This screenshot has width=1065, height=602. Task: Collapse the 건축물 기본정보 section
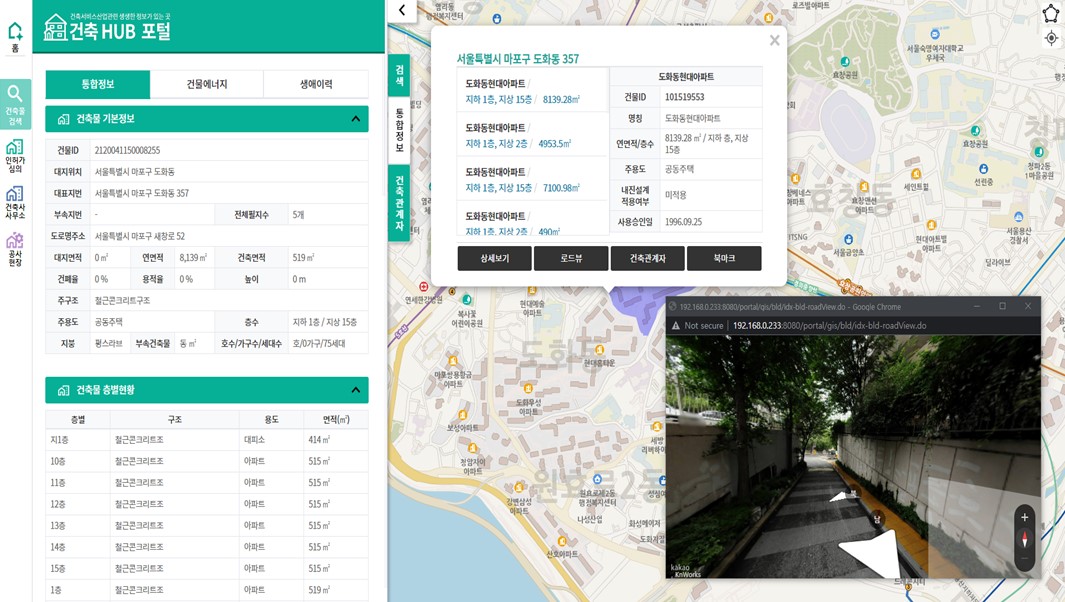[x=355, y=119]
